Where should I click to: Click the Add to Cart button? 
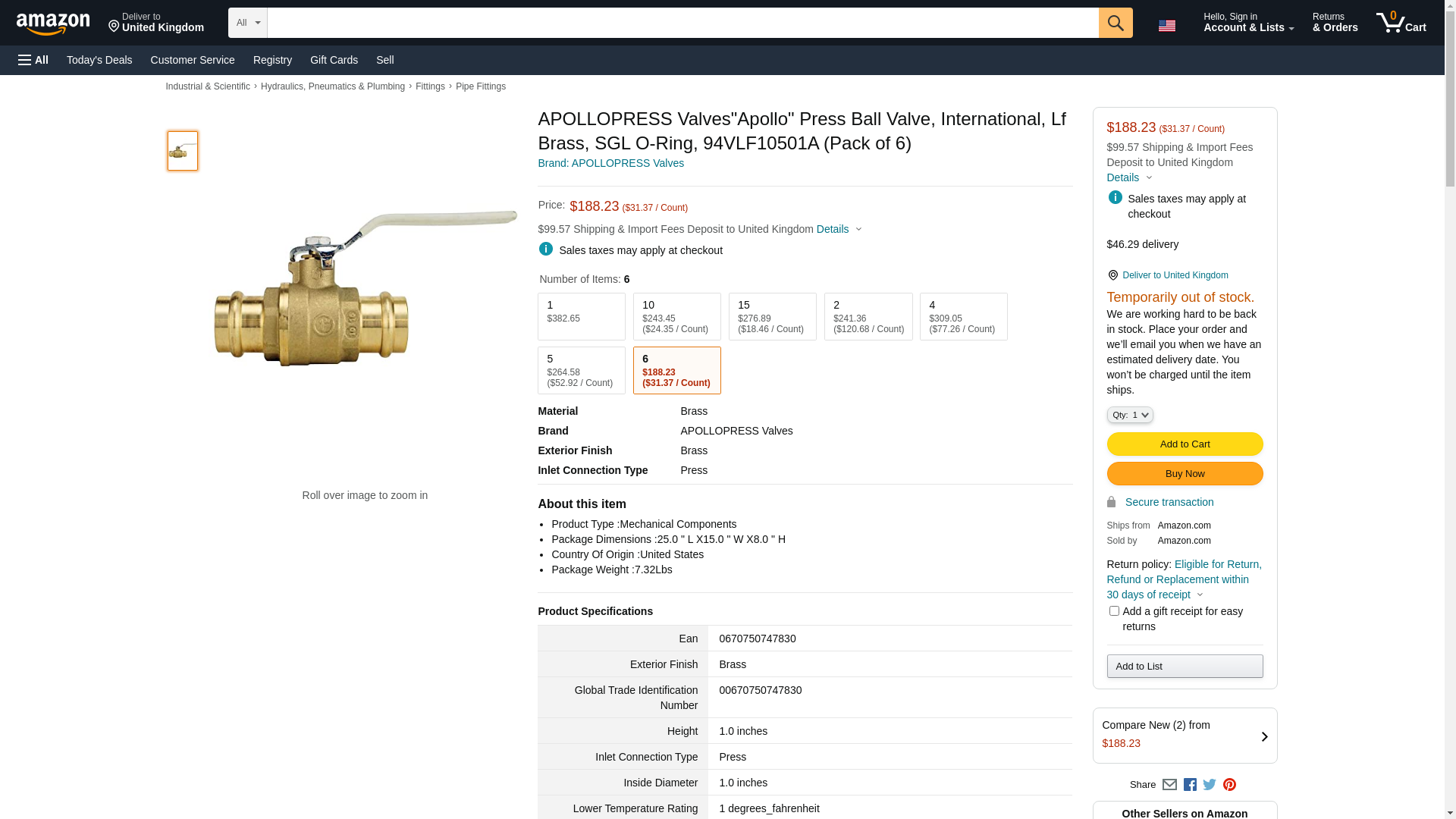pos(1185,444)
